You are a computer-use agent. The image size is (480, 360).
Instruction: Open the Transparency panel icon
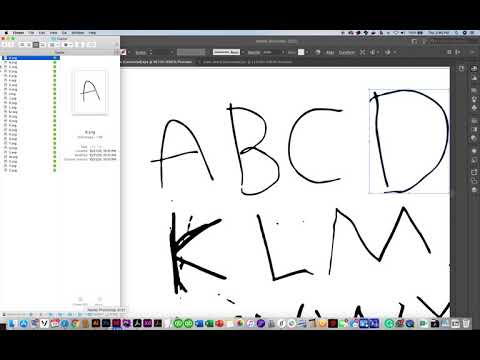coord(474,138)
